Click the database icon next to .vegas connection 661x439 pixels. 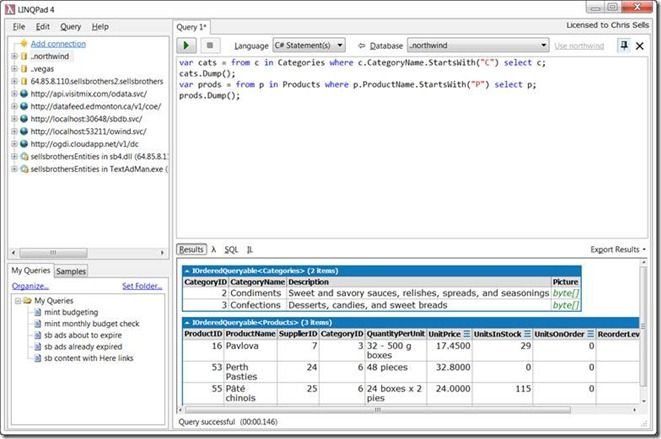[x=24, y=69]
